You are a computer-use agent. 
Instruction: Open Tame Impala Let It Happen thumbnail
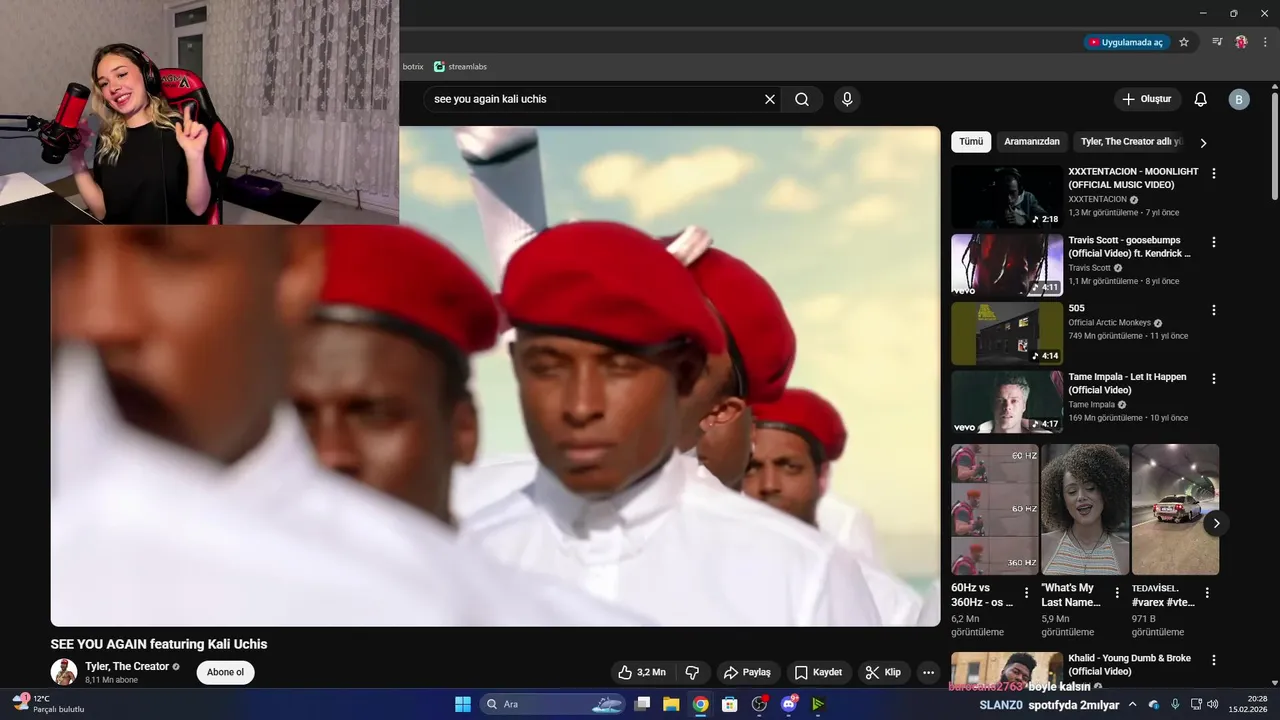(x=1007, y=402)
